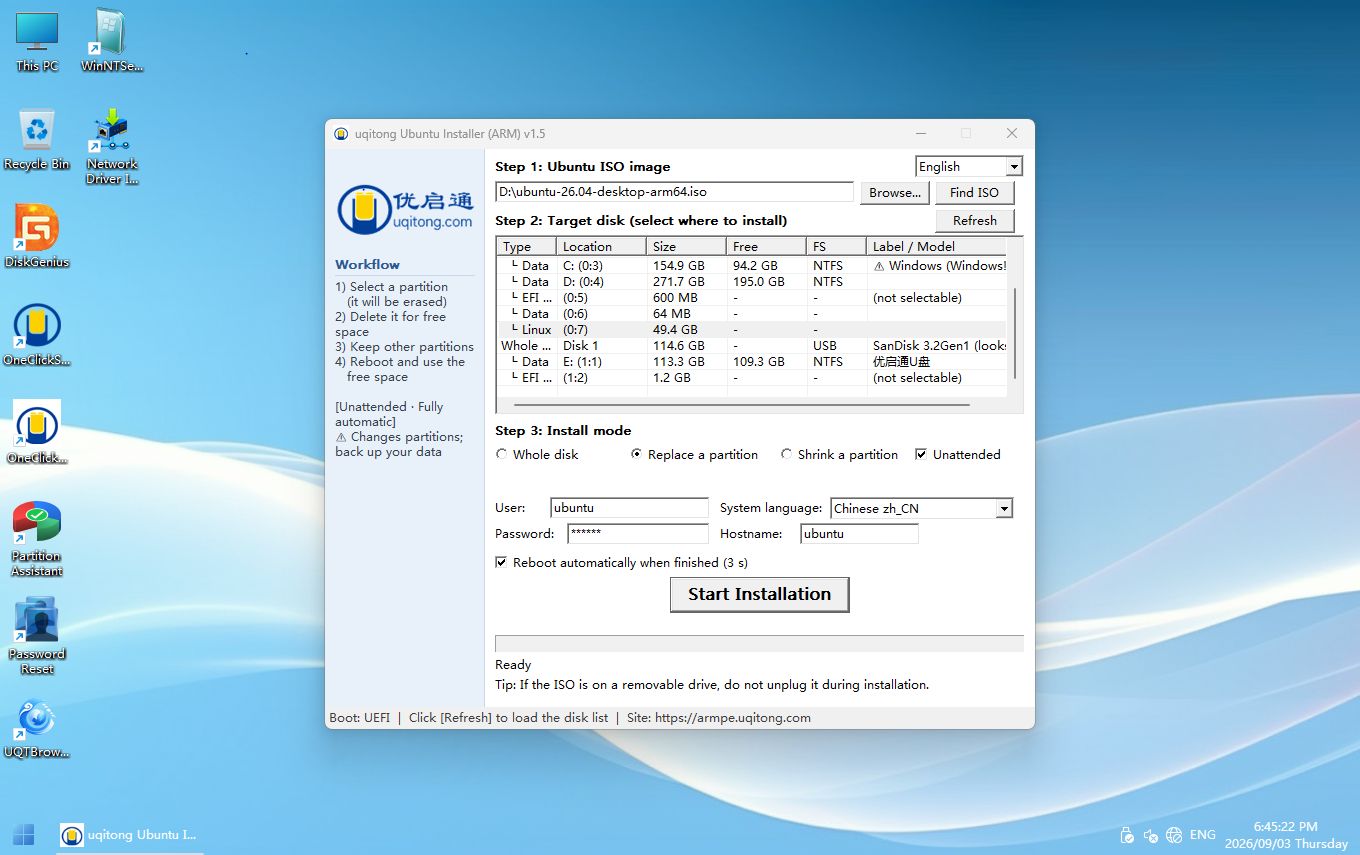Select uqitong Ubuntu Installer taskbar button
This screenshot has width=1360, height=855.
point(129,834)
